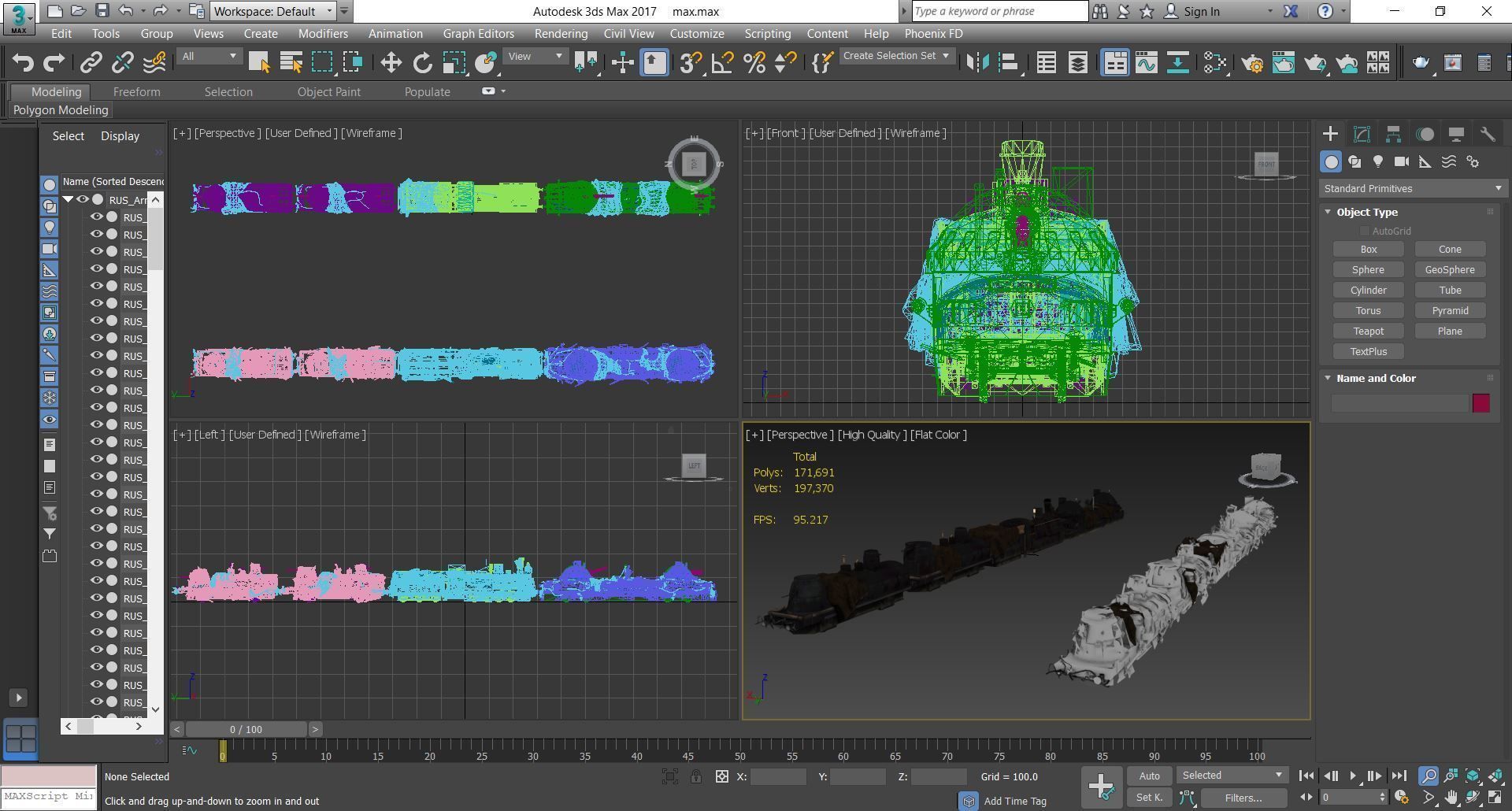
Task: Switch to the Object Paint ribbon tab
Action: [328, 91]
